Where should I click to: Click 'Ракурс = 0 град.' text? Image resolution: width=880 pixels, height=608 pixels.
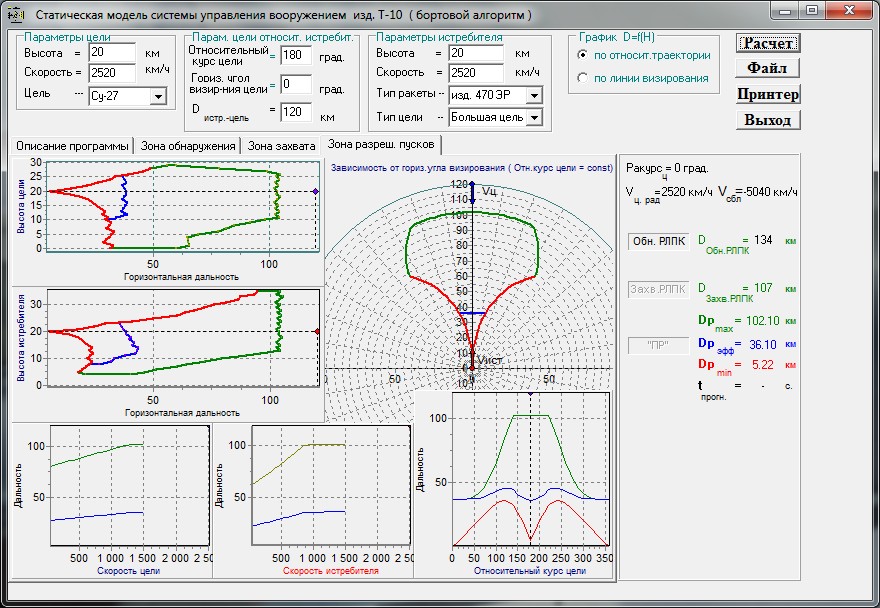click(x=667, y=170)
